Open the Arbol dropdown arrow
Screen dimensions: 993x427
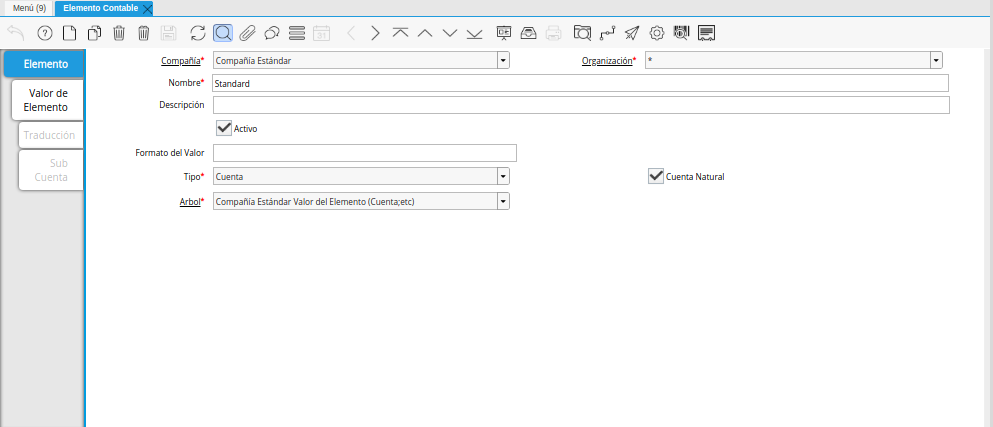coord(503,201)
